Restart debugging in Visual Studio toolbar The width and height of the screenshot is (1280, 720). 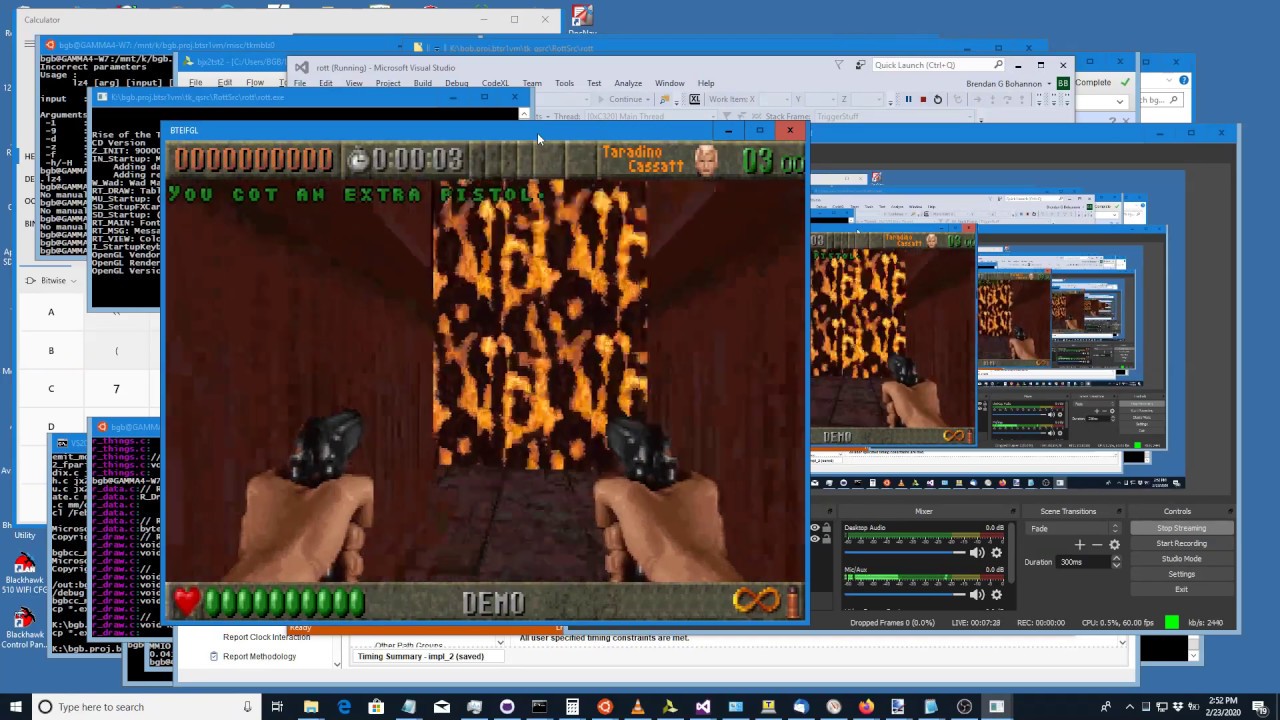click(x=937, y=99)
